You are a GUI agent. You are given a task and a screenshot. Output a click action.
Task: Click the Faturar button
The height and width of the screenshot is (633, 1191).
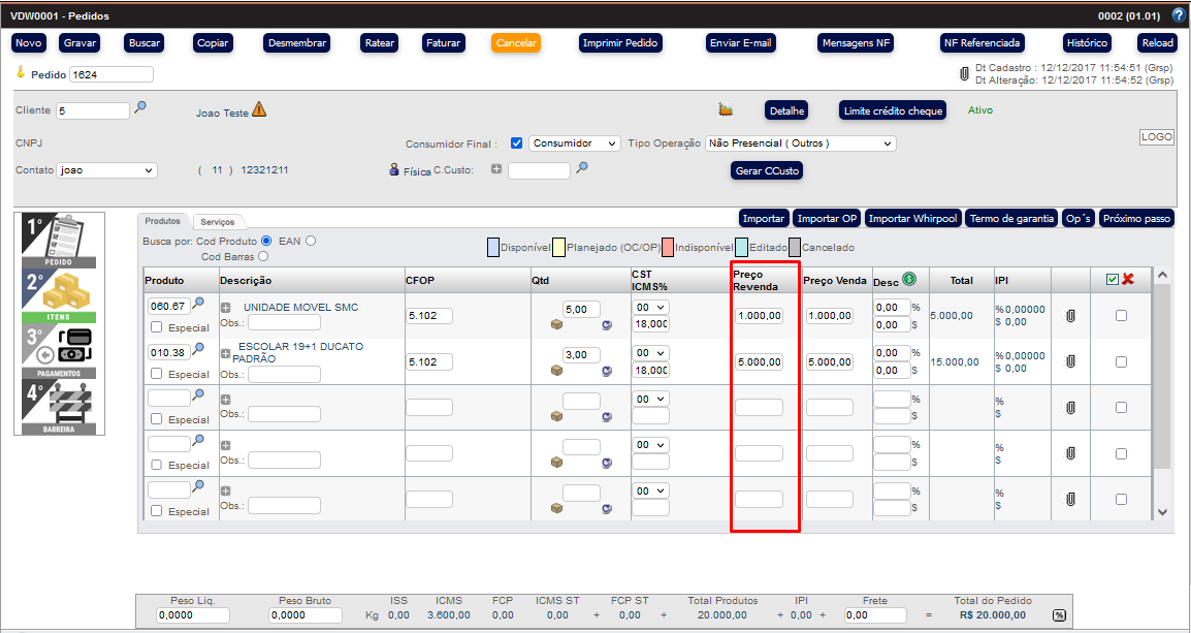tap(443, 43)
